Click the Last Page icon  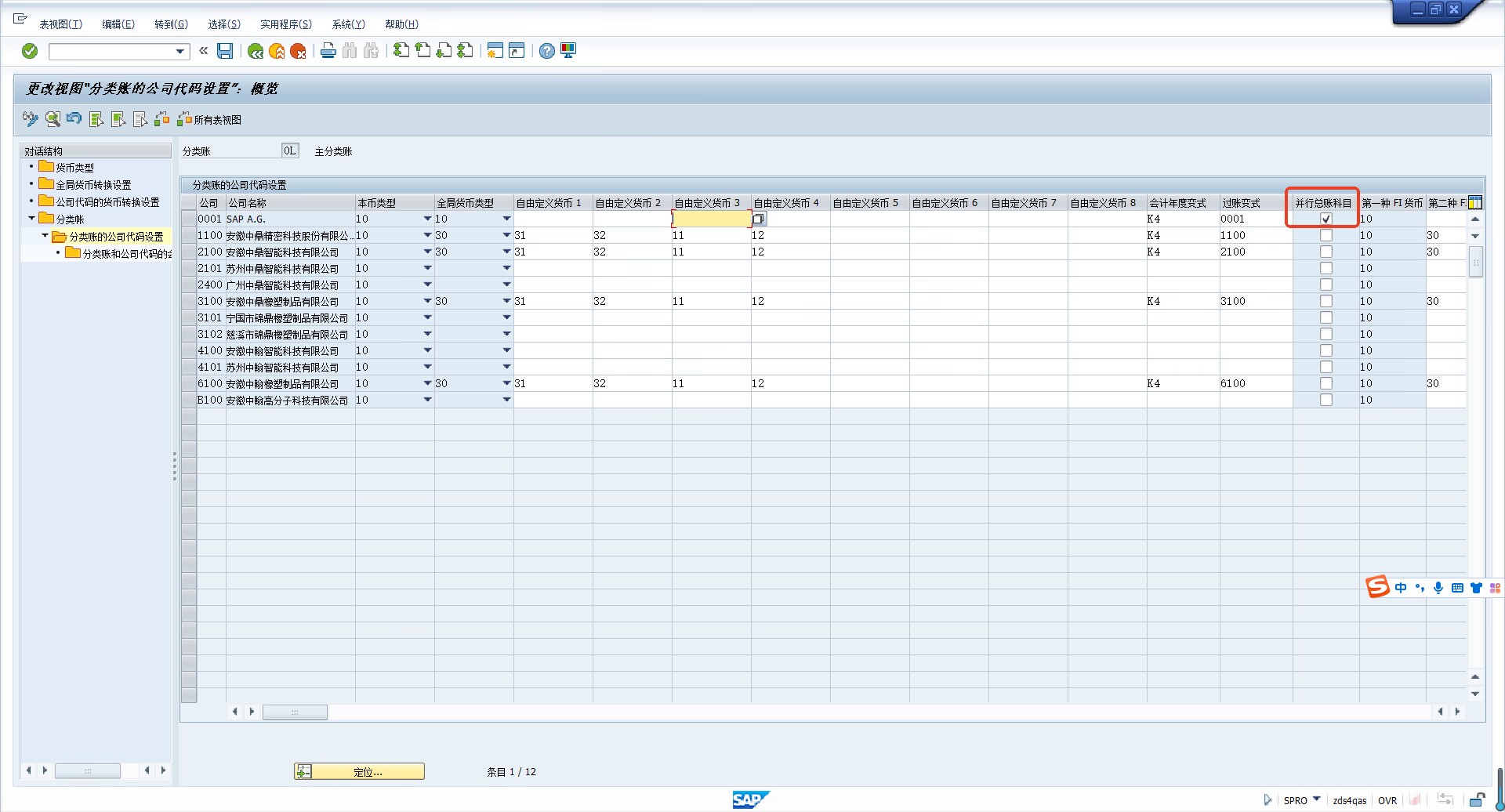465,51
